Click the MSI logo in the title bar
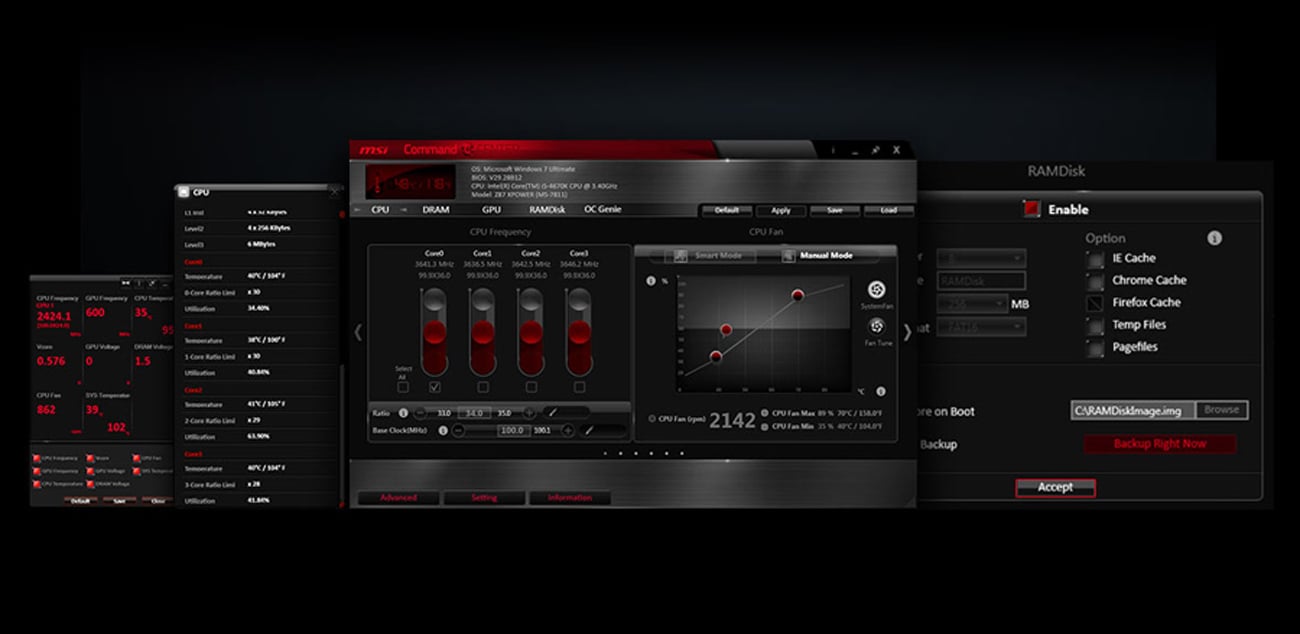The width and height of the screenshot is (1300, 634). coord(374,150)
